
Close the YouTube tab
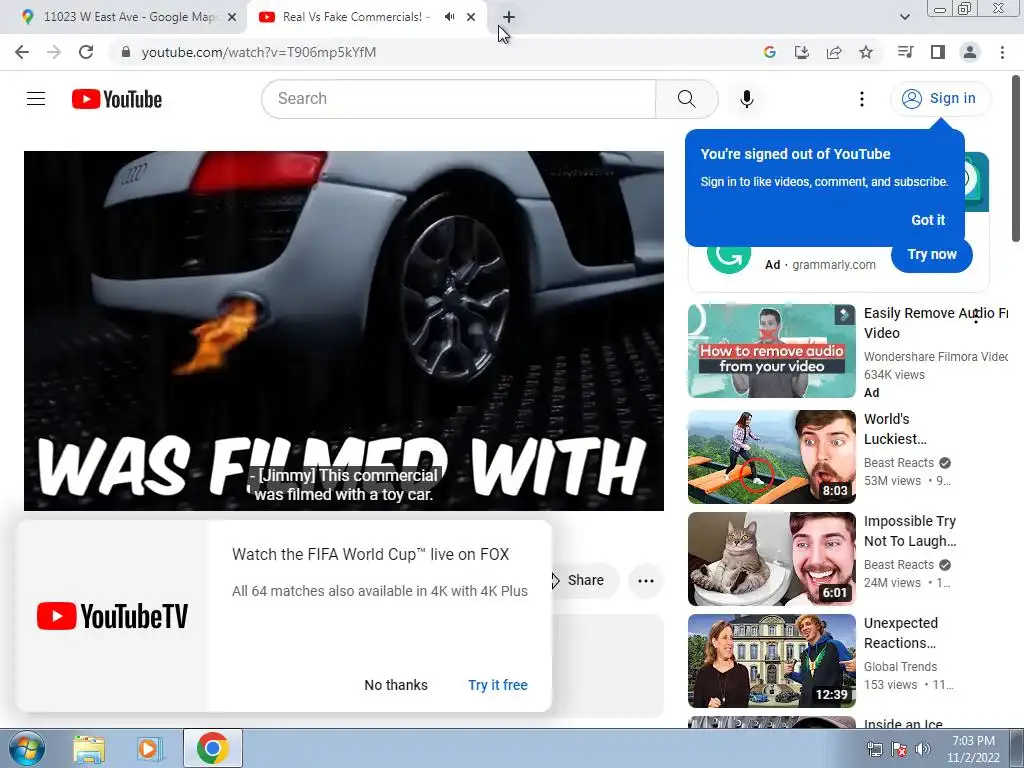click(471, 17)
